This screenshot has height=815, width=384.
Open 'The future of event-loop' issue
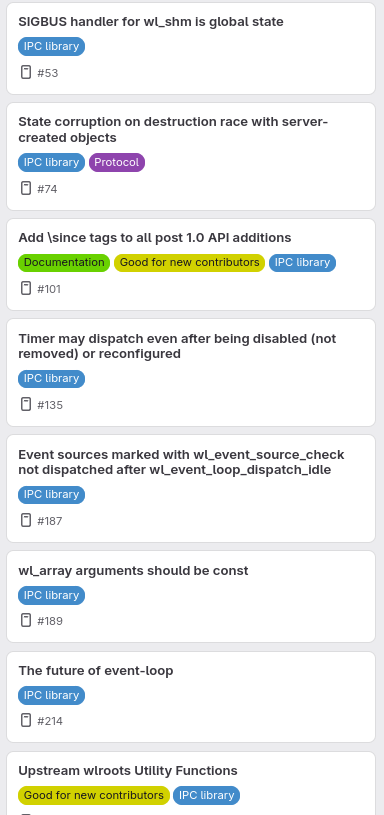click(96, 671)
